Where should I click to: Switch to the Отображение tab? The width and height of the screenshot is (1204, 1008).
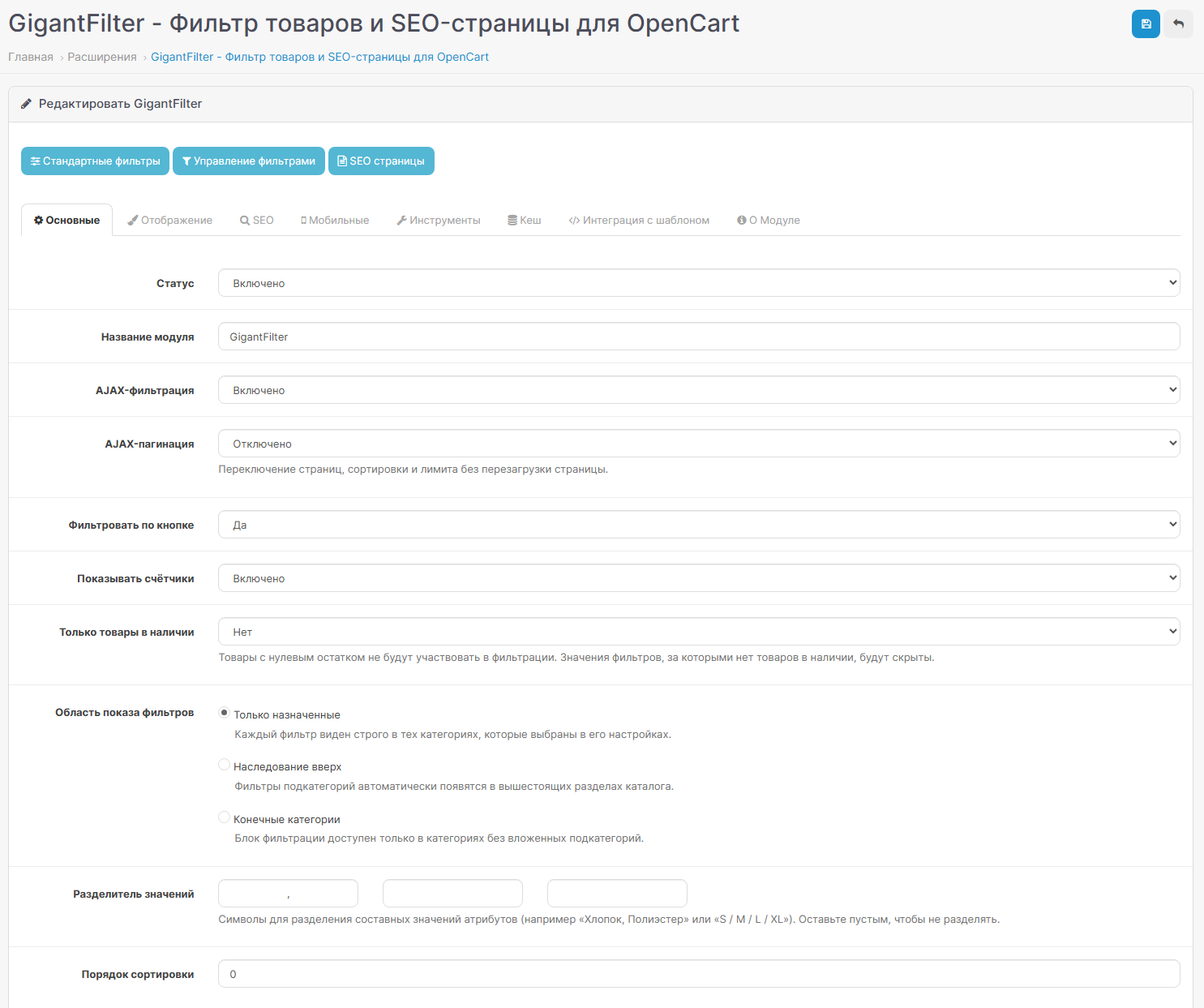[x=170, y=220]
